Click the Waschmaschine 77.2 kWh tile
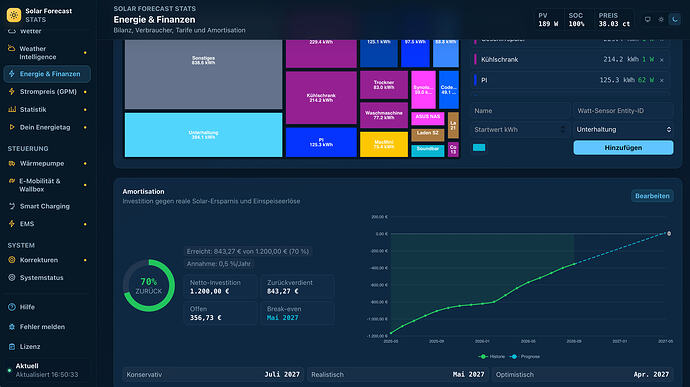Viewport: 690px width, 387px height. pyautogui.click(x=384, y=115)
